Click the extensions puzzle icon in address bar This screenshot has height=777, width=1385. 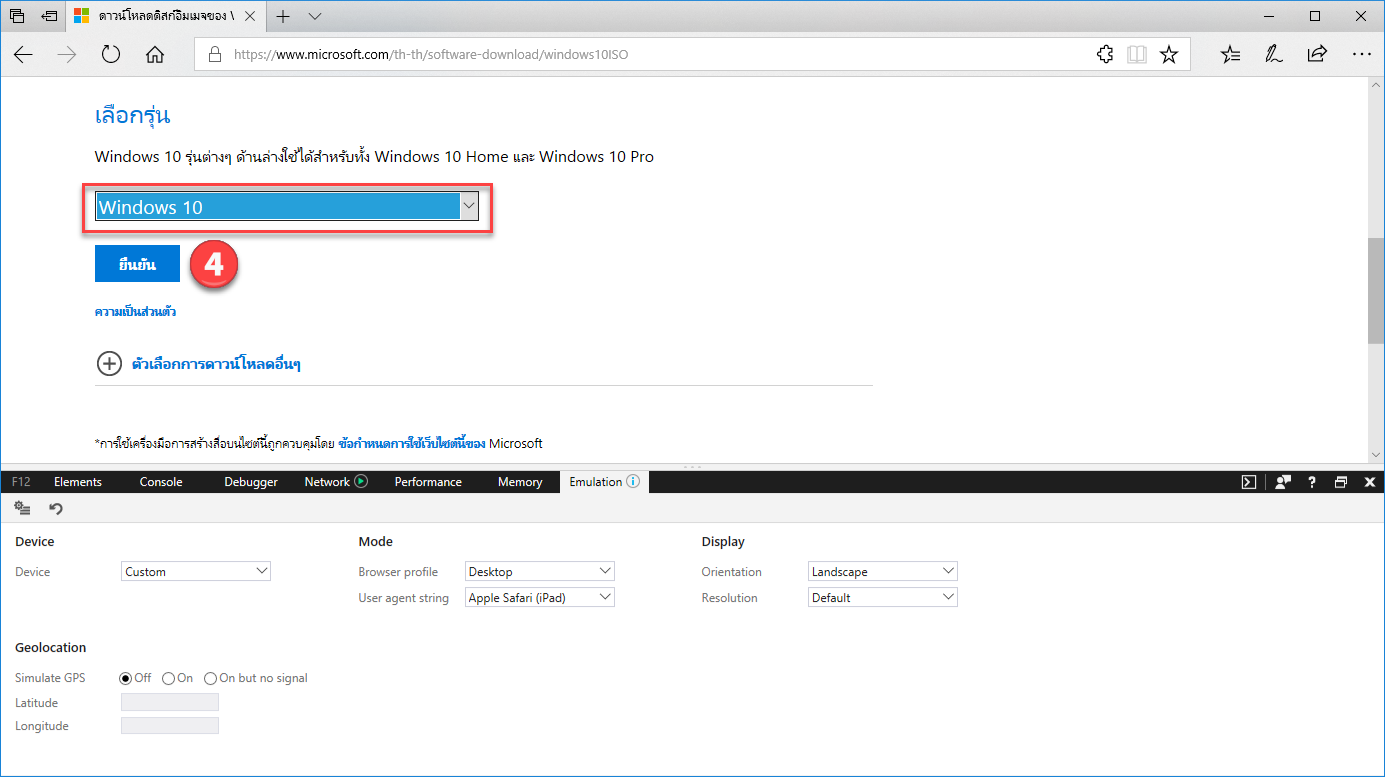pos(1105,55)
